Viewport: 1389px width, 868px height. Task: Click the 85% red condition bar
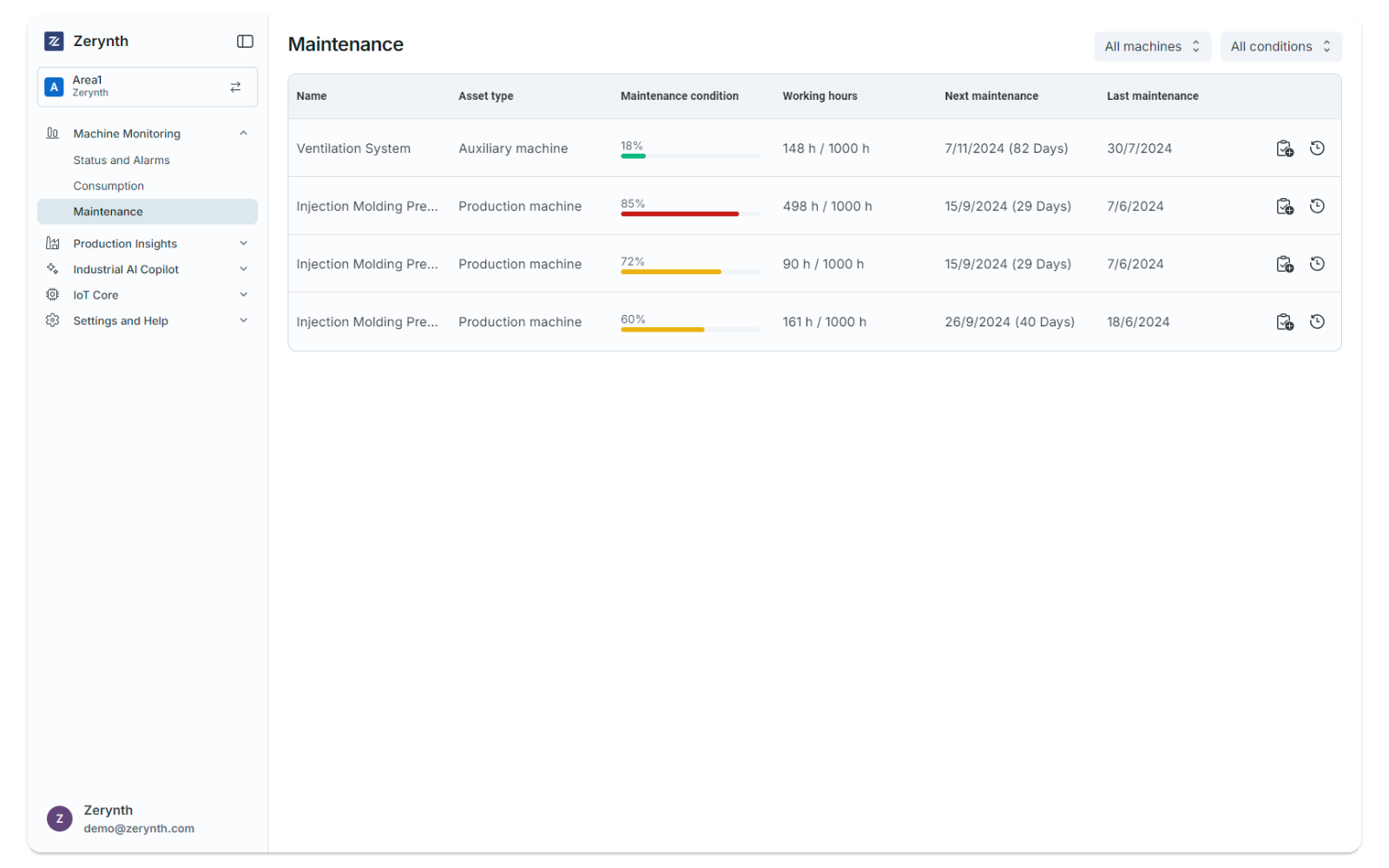click(x=689, y=214)
